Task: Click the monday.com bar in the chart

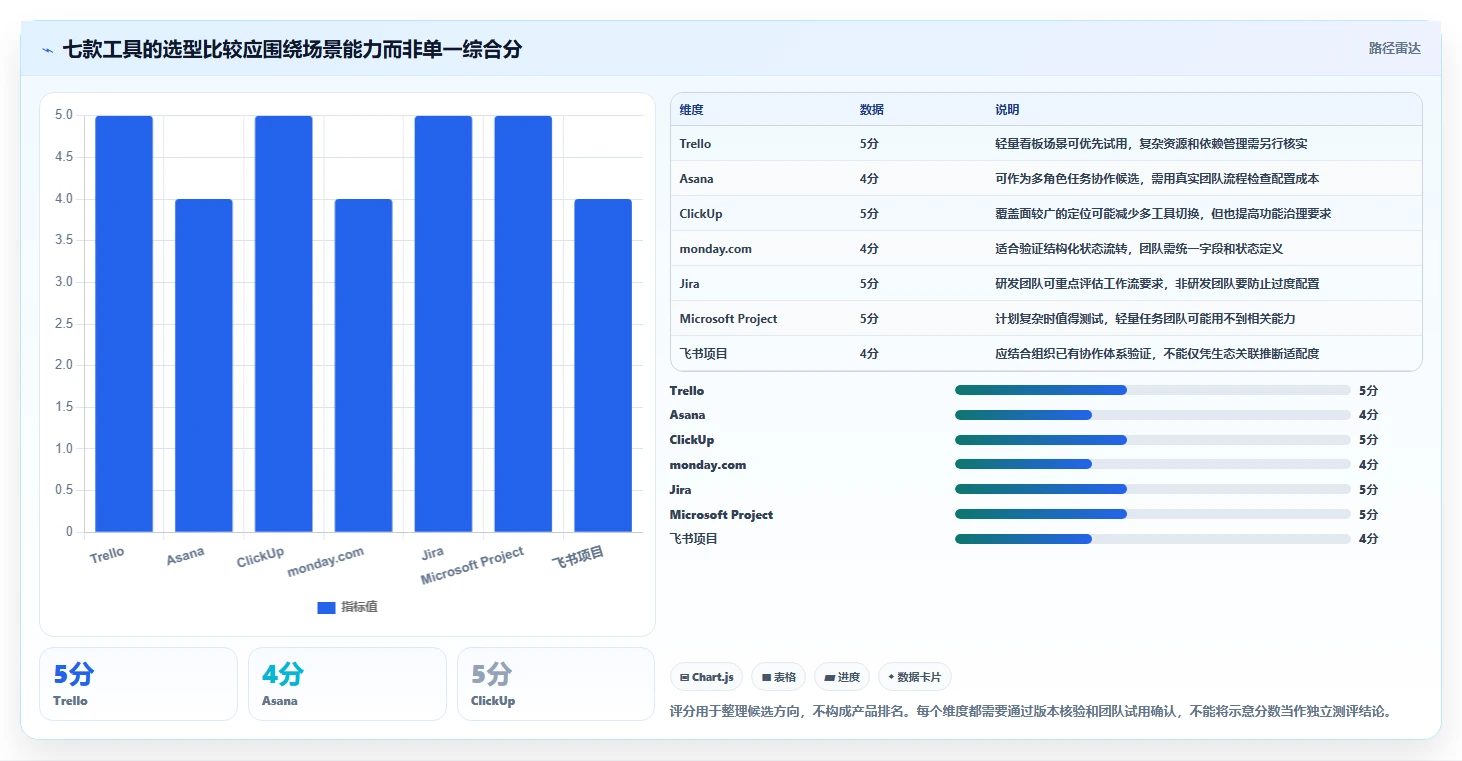Action: [x=364, y=365]
